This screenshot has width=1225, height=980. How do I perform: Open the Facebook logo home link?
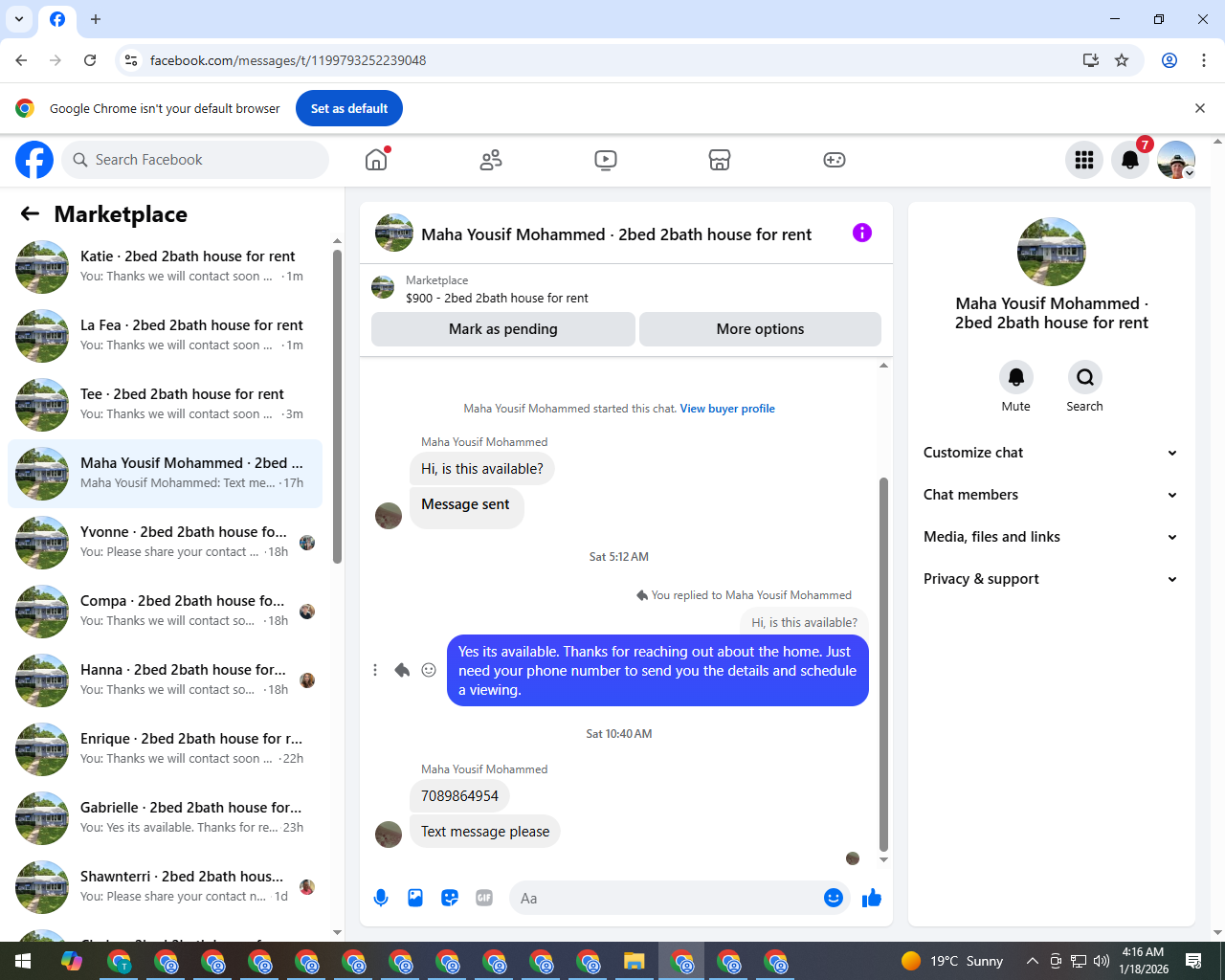click(34, 160)
